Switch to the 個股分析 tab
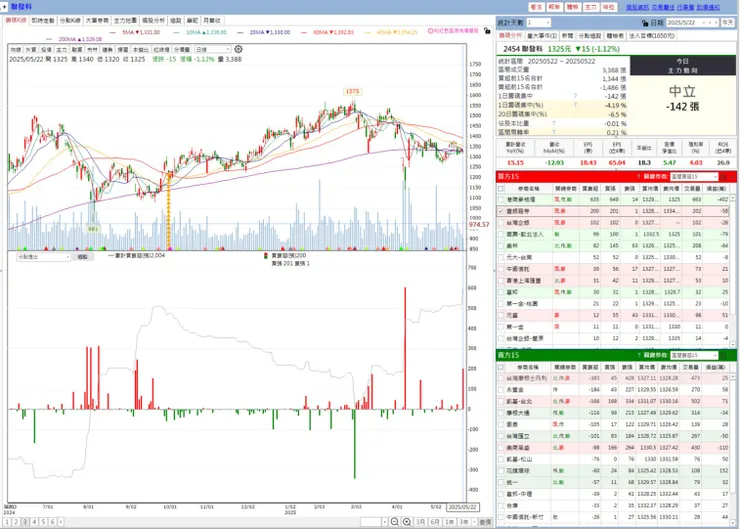The height and width of the screenshot is (529, 740). (153, 20)
